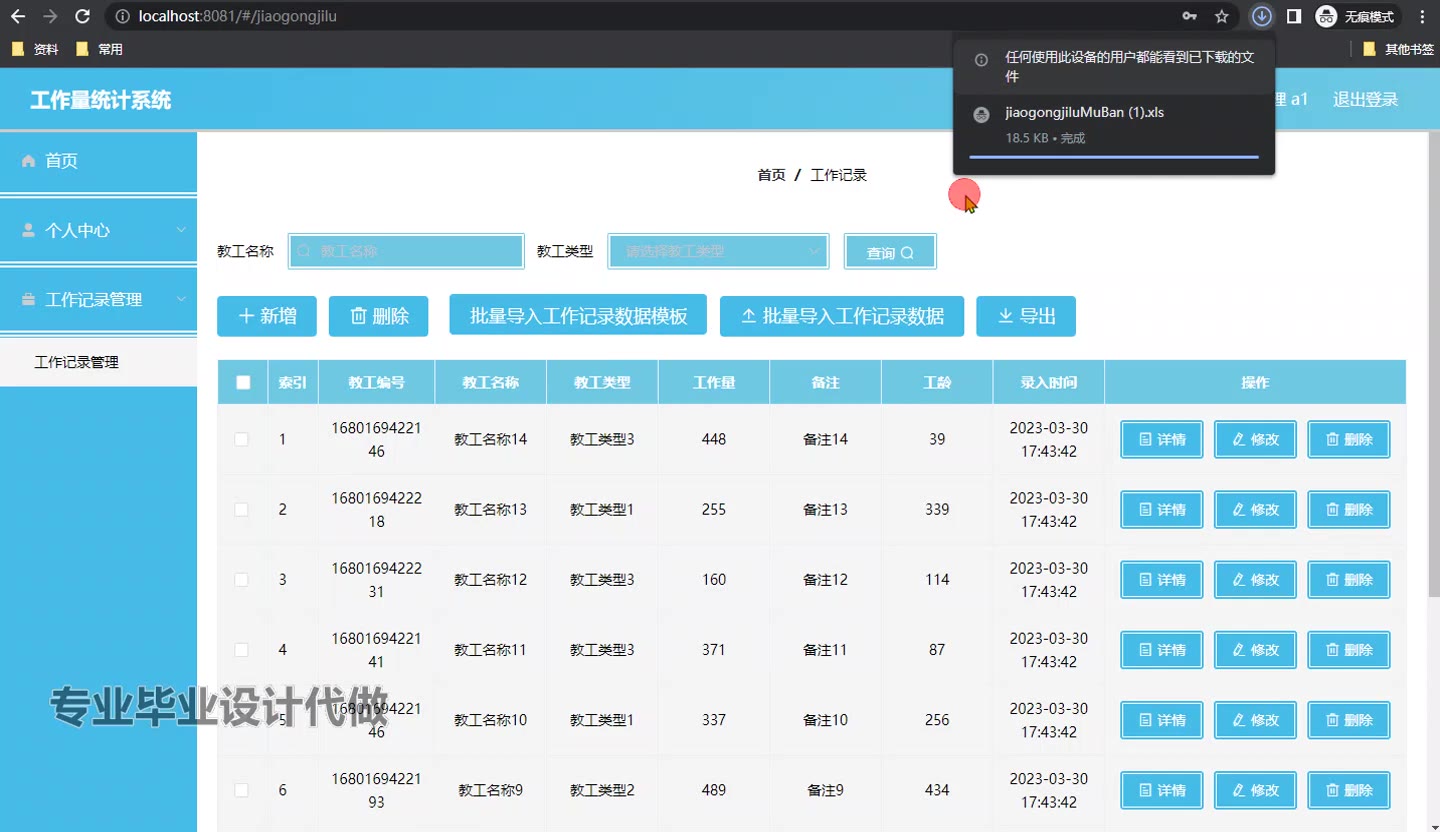Click the 教工名称 search input field

point(407,252)
